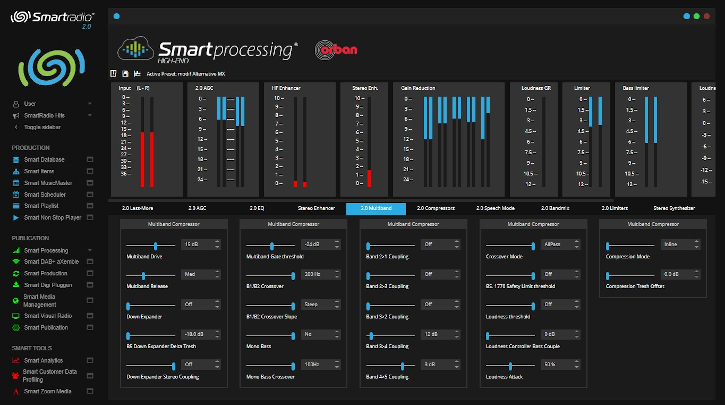Click the Gain Reduction meter panel

coord(449,140)
